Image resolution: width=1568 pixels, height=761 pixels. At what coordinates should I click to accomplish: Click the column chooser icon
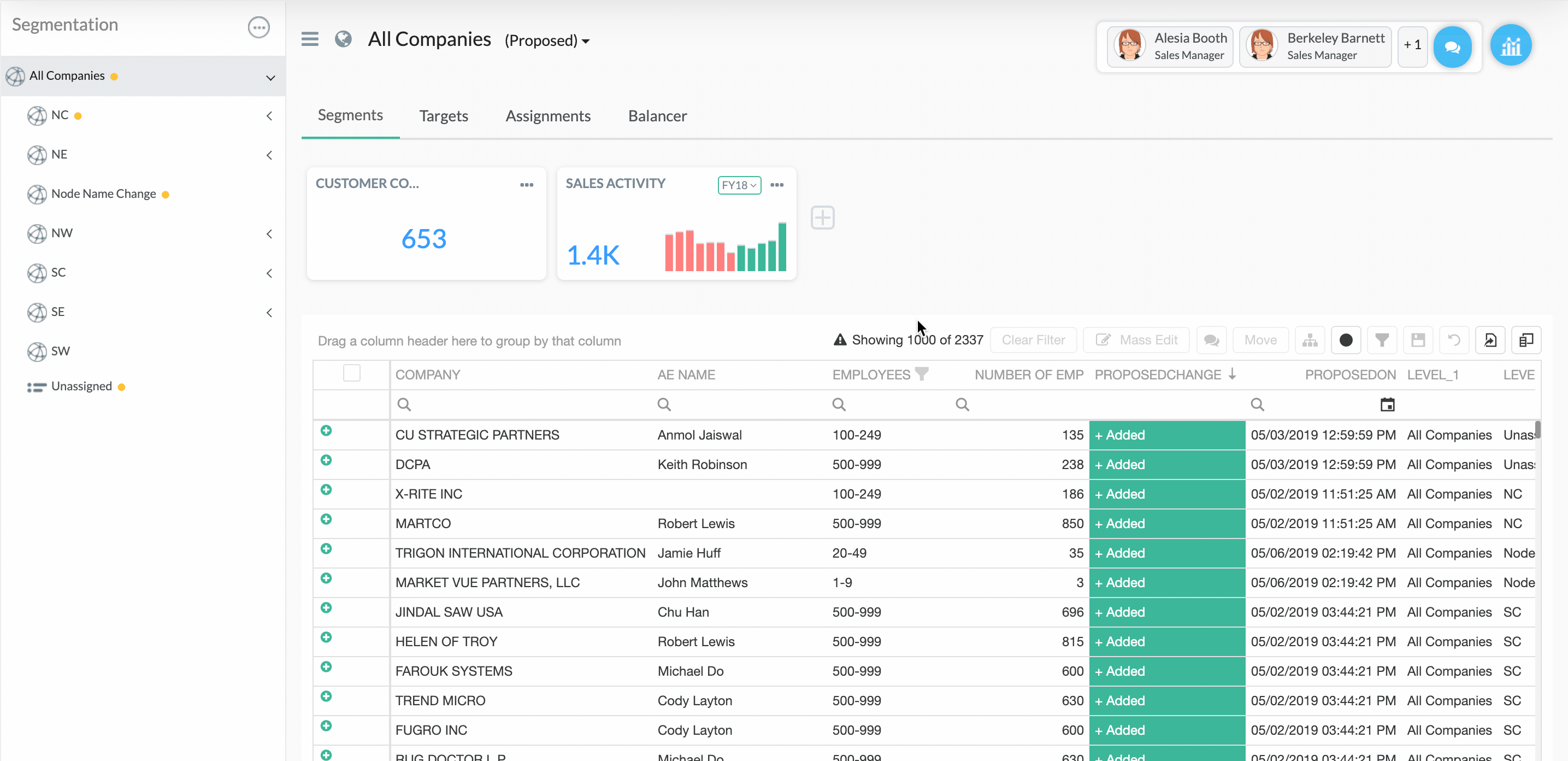1525,340
